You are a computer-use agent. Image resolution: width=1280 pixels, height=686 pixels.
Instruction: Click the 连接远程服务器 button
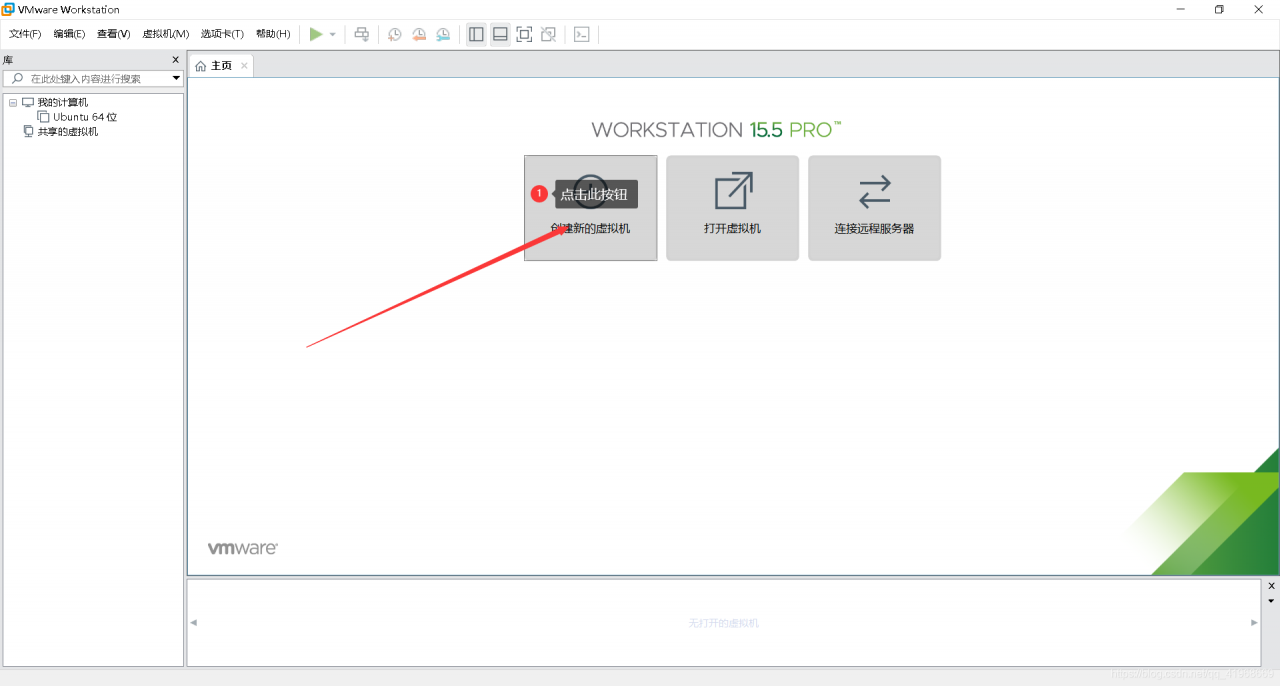(x=874, y=208)
